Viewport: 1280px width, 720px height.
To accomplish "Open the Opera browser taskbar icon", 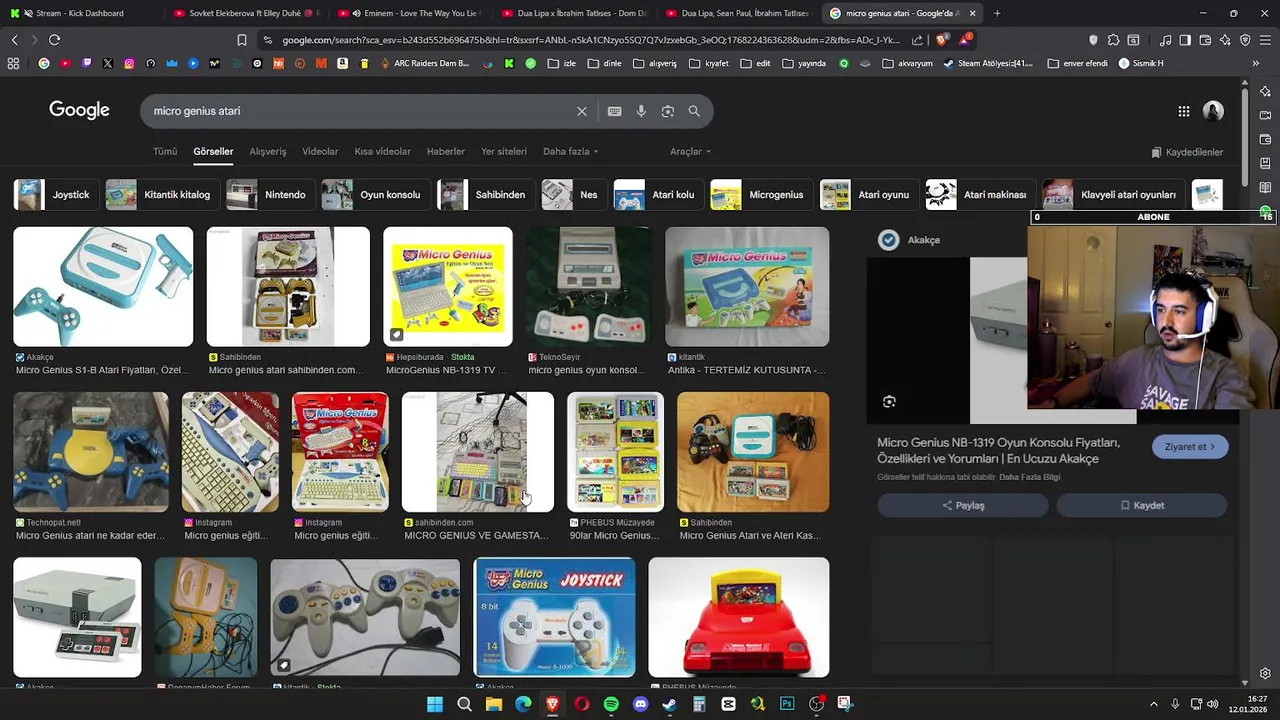I will point(582,704).
